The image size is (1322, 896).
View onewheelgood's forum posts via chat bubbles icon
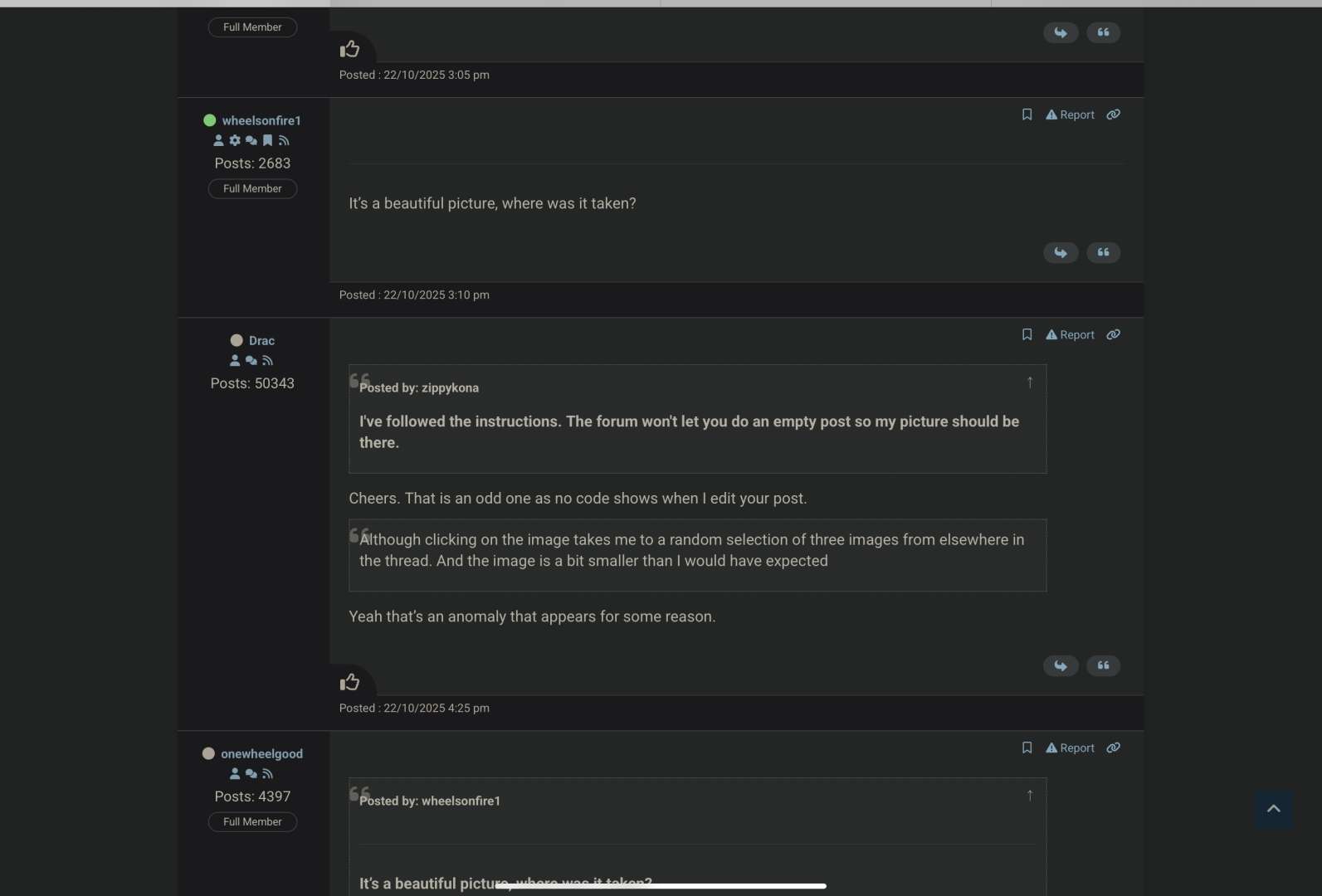(x=251, y=774)
